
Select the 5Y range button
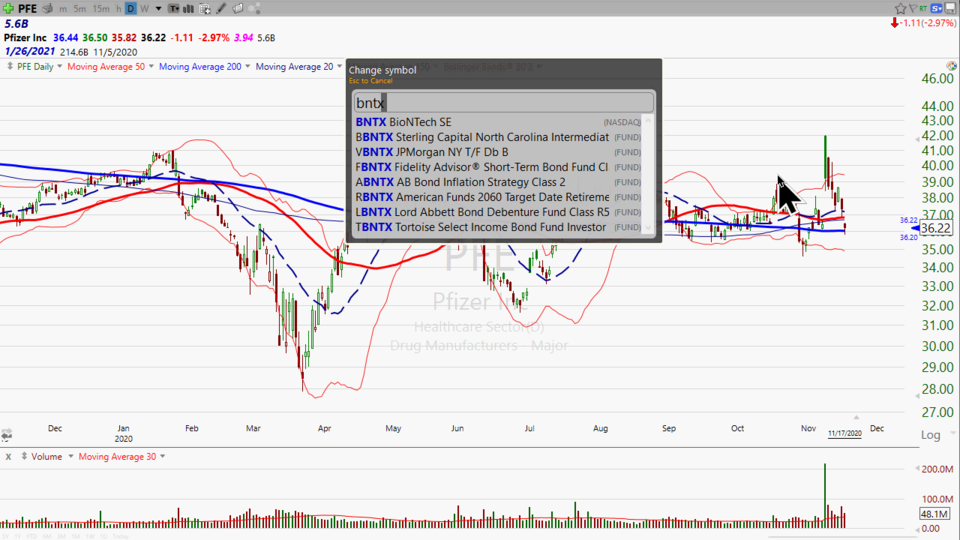coord(6,536)
